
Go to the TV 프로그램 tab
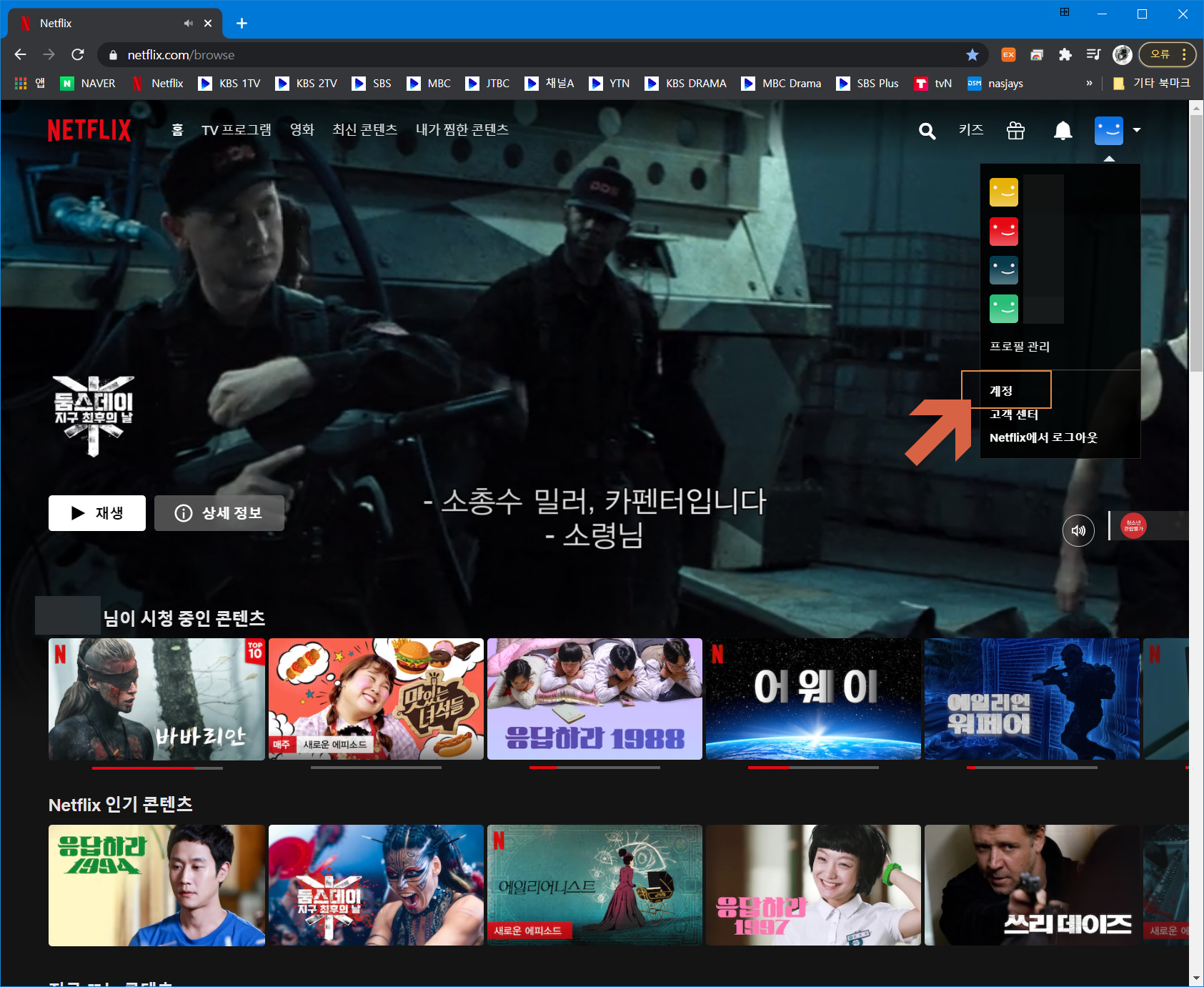pyautogui.click(x=237, y=130)
